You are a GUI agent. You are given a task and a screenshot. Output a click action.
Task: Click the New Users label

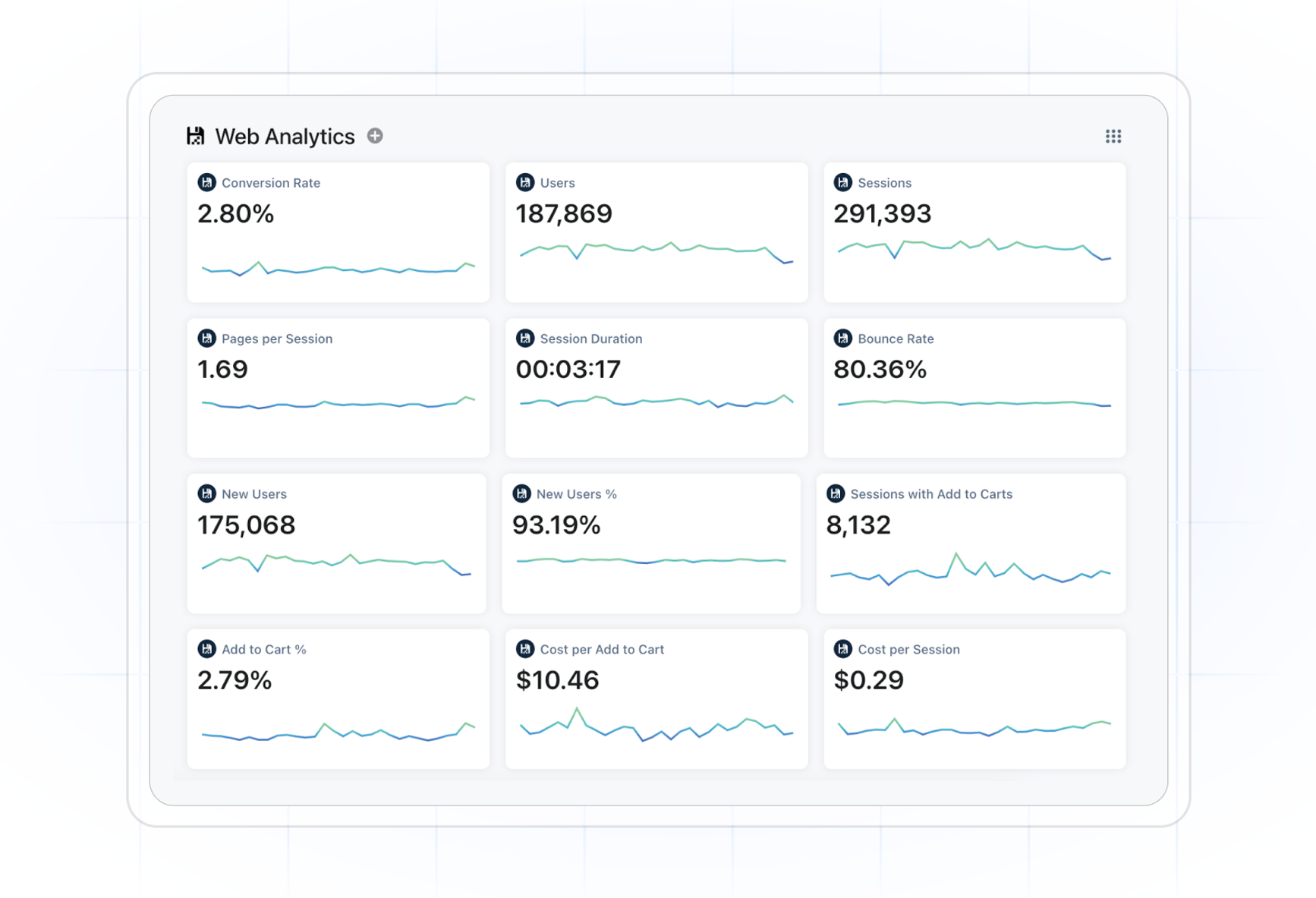click(x=254, y=494)
